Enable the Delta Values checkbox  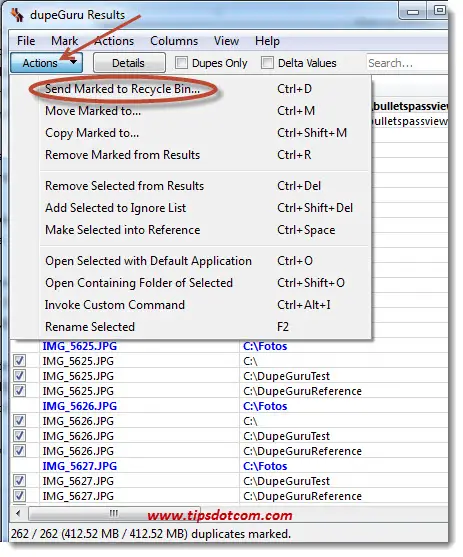point(267,63)
